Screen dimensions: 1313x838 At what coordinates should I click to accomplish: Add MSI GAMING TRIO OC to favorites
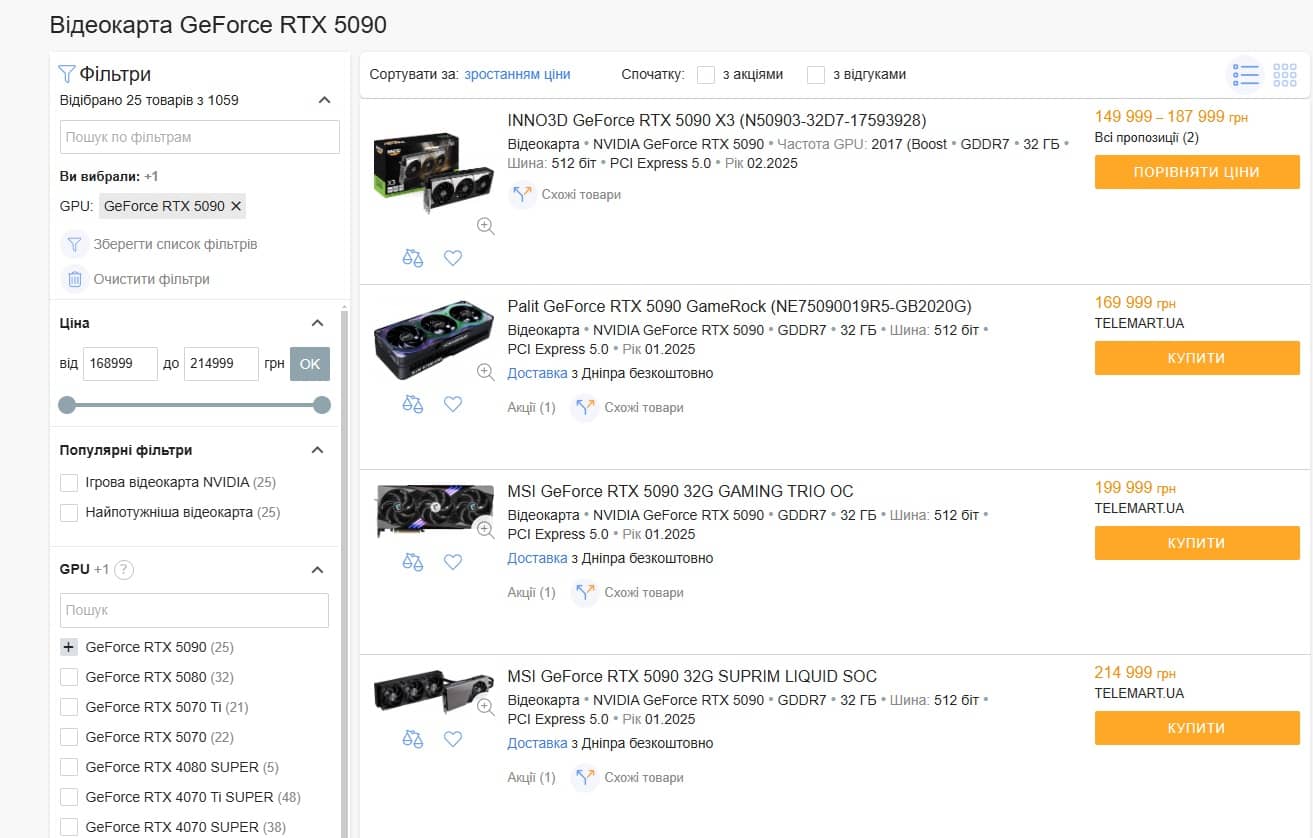coord(453,562)
